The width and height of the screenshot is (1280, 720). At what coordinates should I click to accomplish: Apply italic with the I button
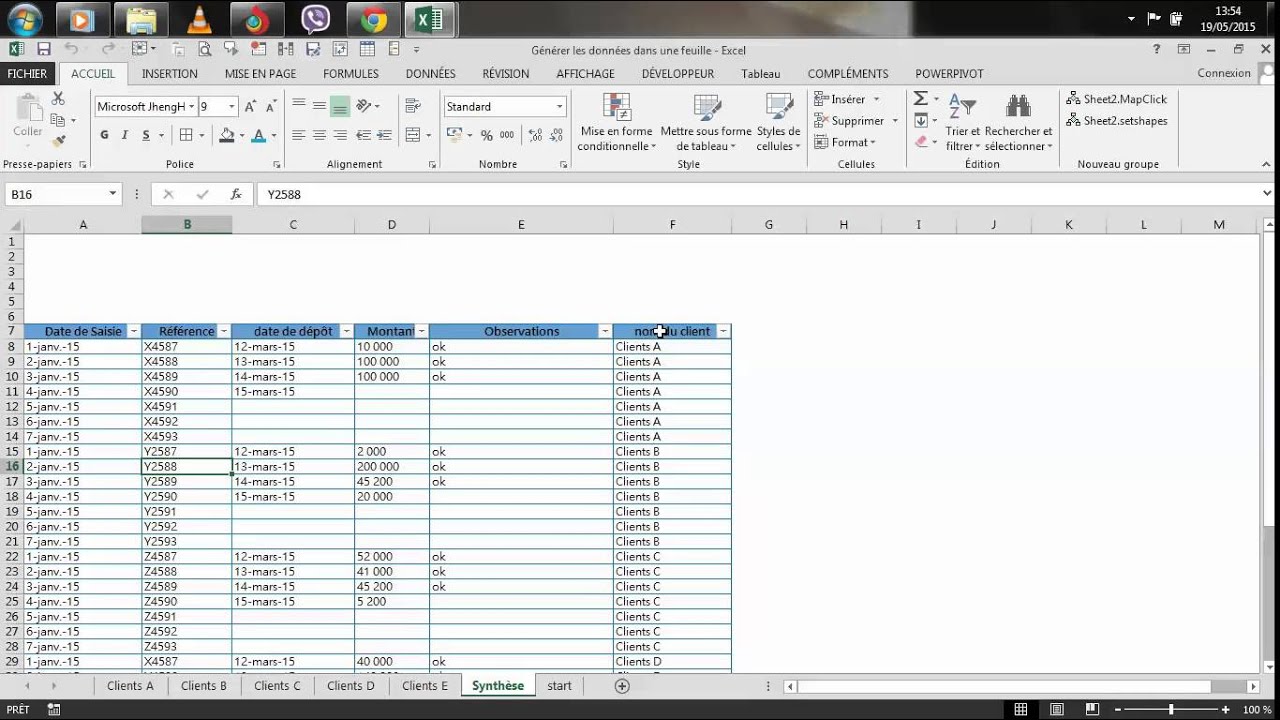(125, 135)
